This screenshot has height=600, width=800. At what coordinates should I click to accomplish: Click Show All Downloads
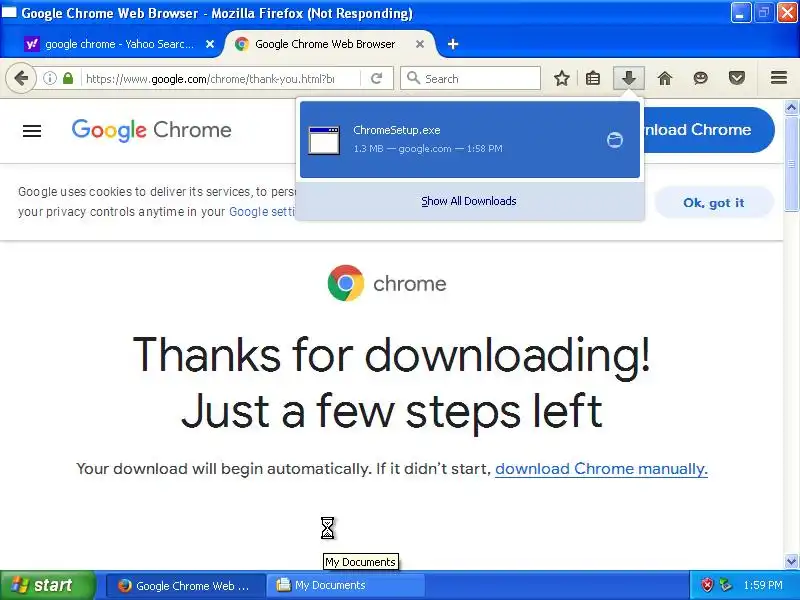click(469, 202)
